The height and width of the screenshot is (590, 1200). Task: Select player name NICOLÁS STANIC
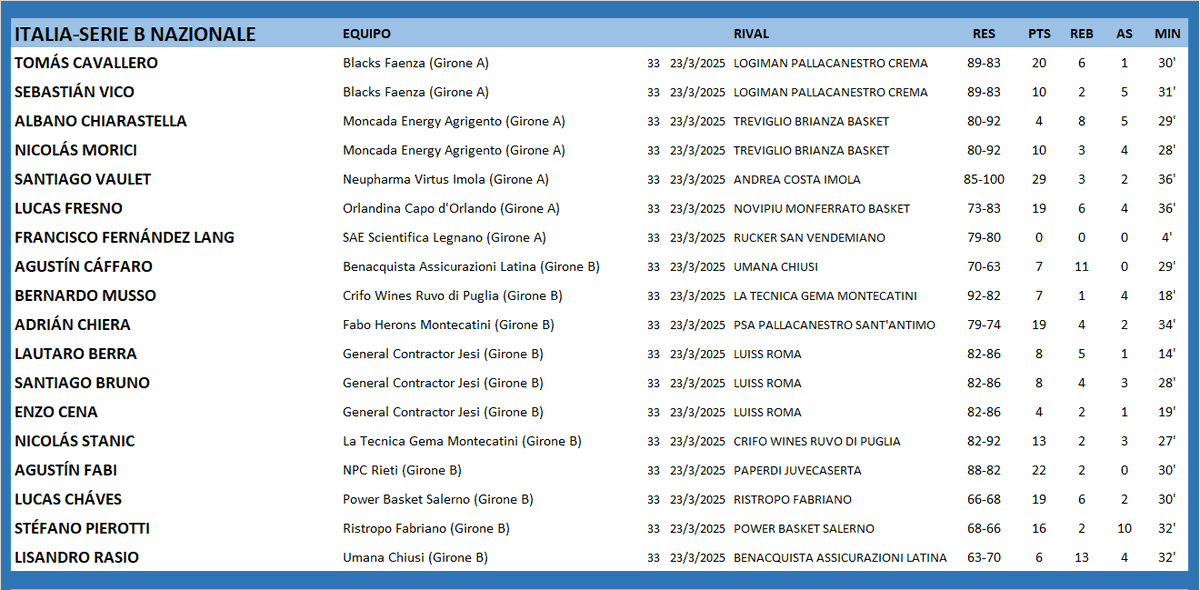[75, 440]
